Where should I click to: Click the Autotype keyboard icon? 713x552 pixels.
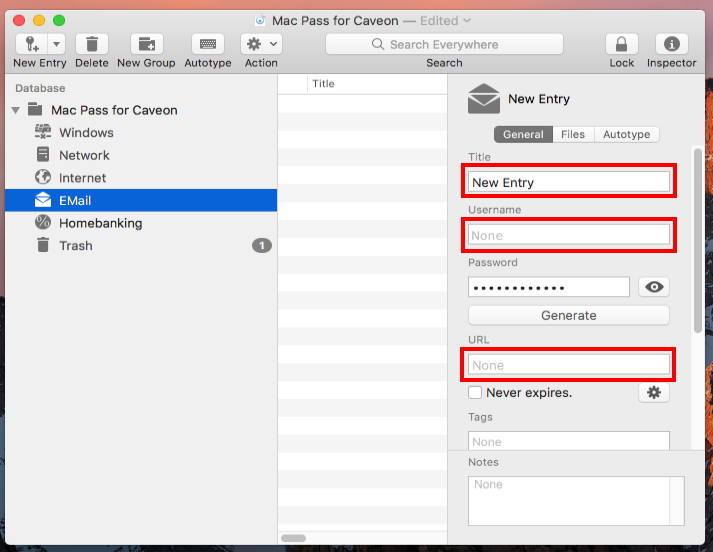tap(208, 44)
